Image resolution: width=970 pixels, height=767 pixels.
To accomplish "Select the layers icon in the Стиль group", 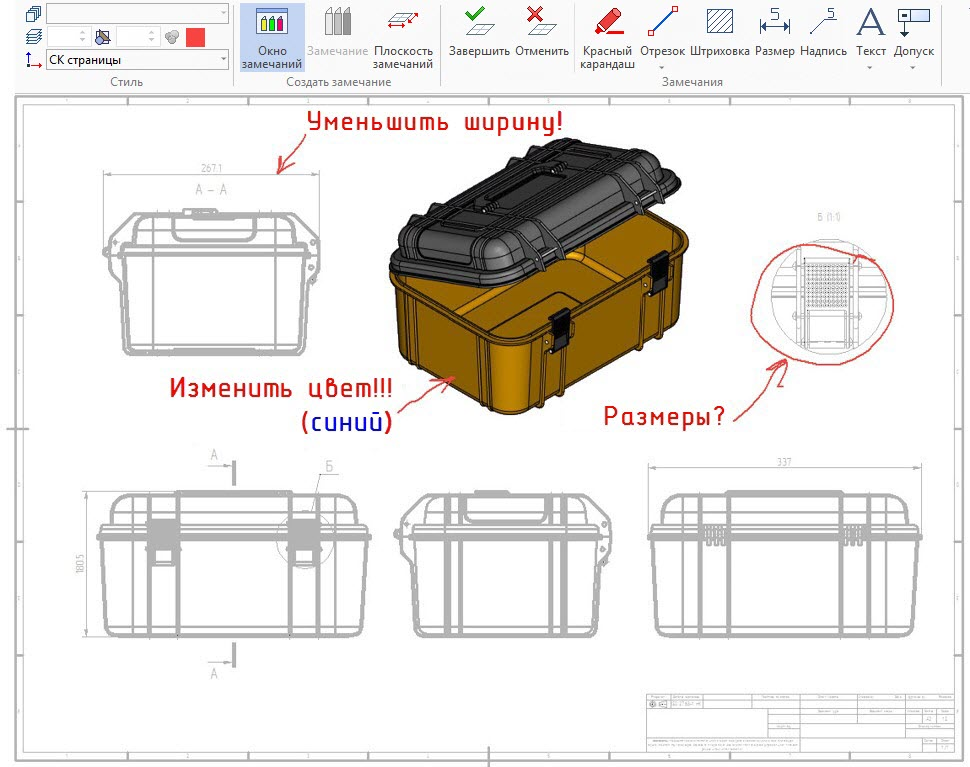I will 33,36.
